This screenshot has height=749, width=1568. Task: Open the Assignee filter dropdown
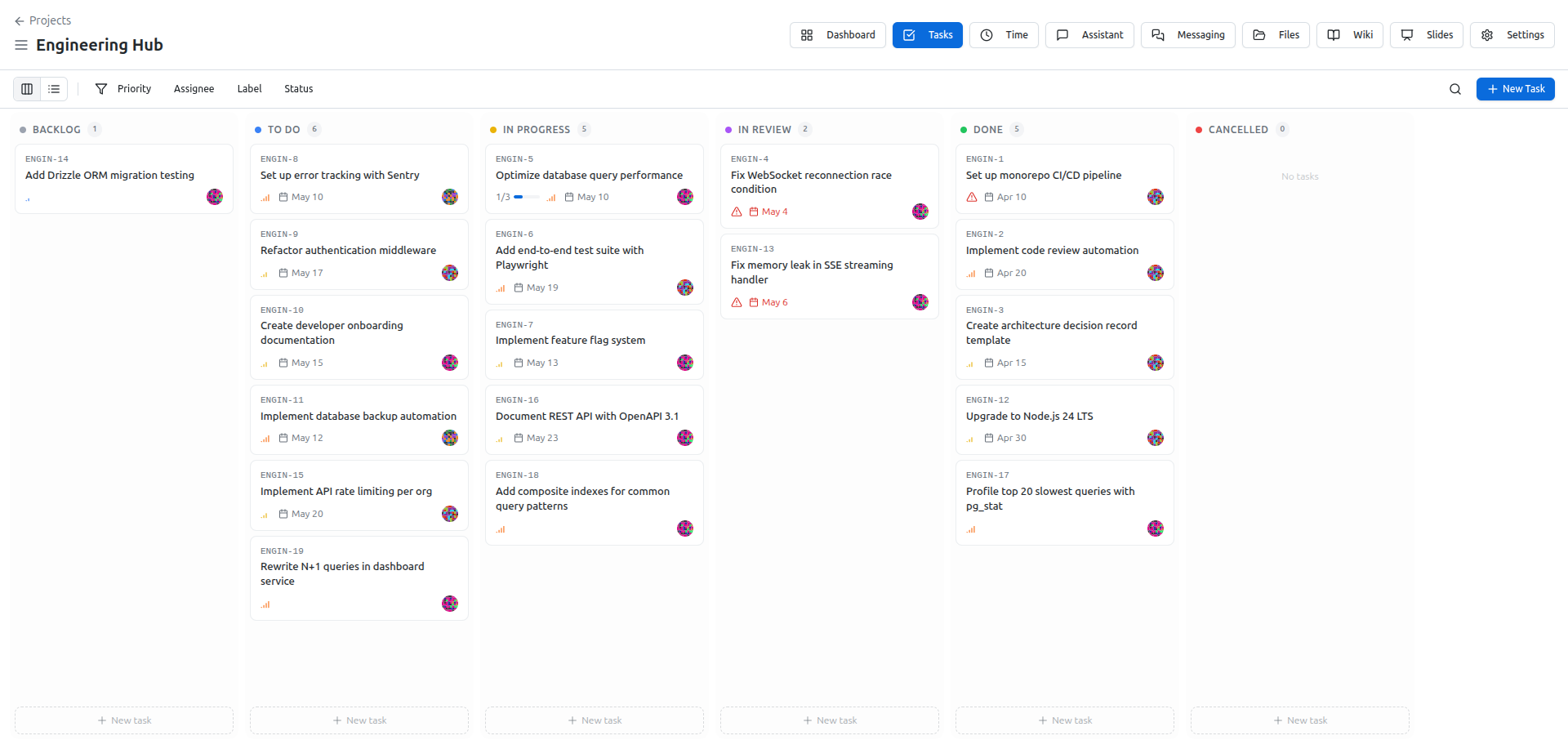(194, 89)
